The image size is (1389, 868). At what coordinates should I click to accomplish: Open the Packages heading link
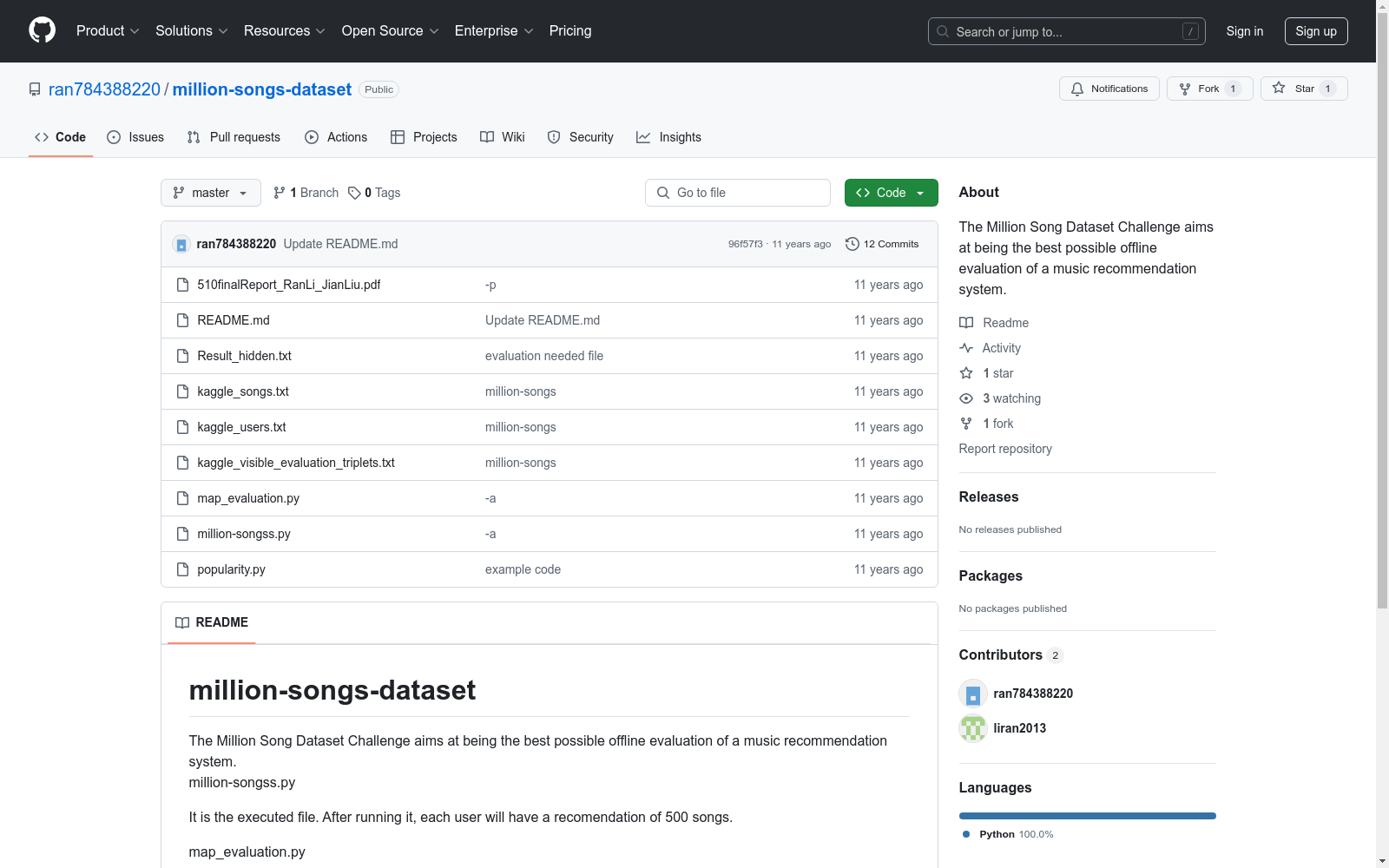[x=991, y=575]
